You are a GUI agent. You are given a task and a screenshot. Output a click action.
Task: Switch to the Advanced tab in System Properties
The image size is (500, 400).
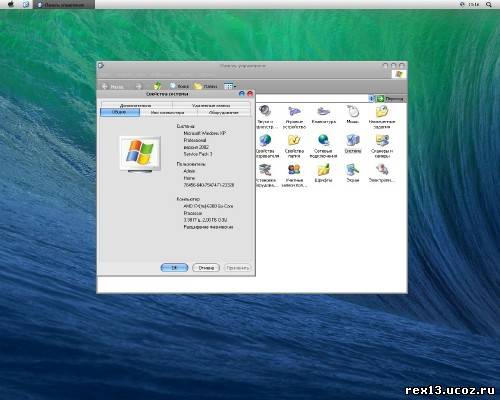coord(136,105)
